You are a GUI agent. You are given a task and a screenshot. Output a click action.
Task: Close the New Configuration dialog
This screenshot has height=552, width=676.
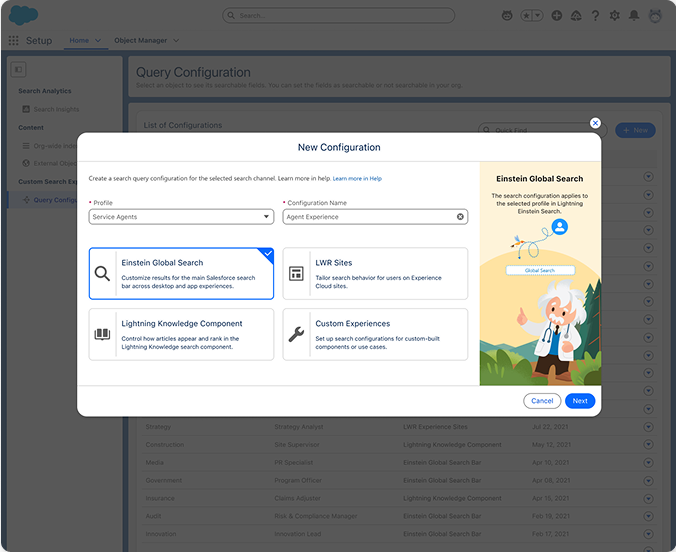[595, 123]
